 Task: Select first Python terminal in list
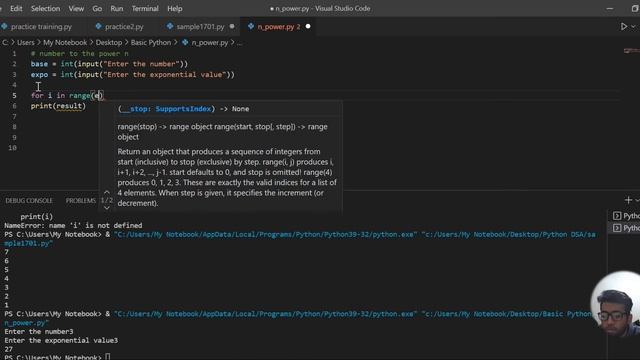point(627,216)
